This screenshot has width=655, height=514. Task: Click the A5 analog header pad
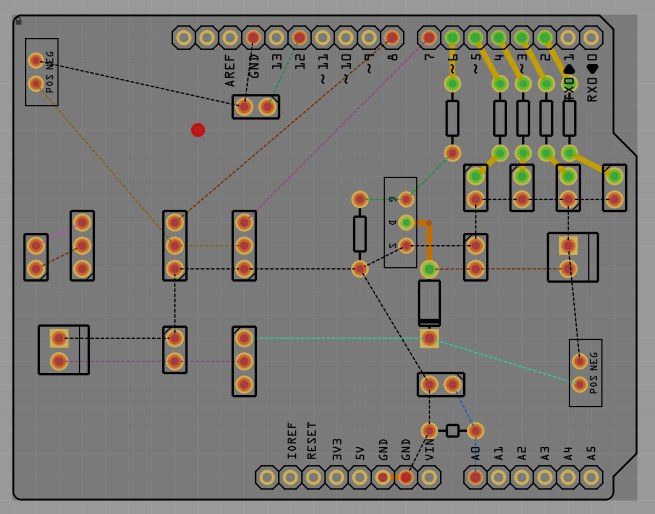(x=591, y=477)
